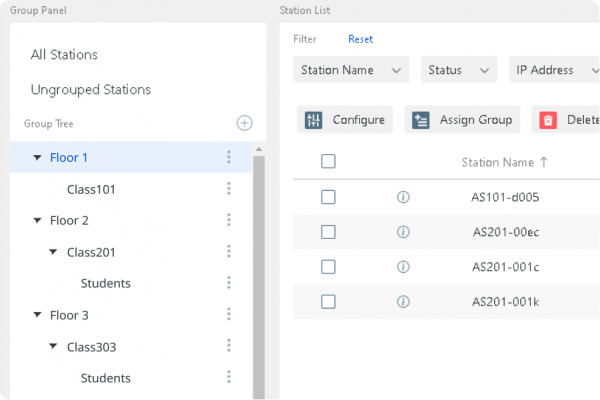This screenshot has width=600, height=400.
Task: Select the checkbox for station AS201-001c
Action: (x=328, y=266)
